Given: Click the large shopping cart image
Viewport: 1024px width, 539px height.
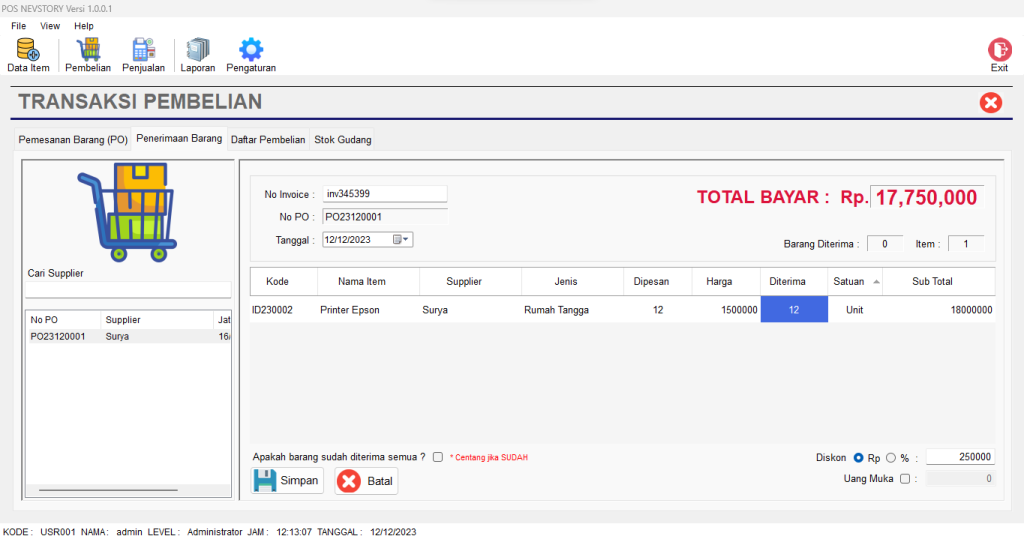Looking at the screenshot, I should (x=126, y=212).
